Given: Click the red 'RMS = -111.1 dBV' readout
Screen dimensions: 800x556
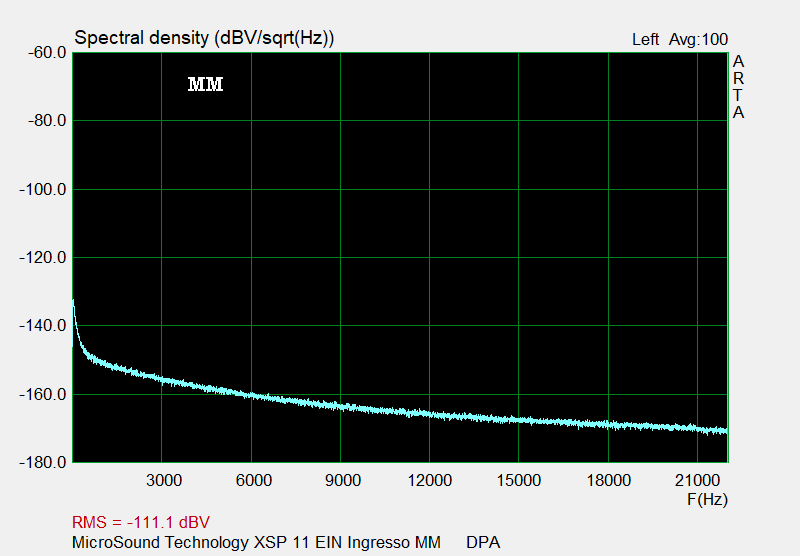Looking at the screenshot, I should tap(141, 522).
